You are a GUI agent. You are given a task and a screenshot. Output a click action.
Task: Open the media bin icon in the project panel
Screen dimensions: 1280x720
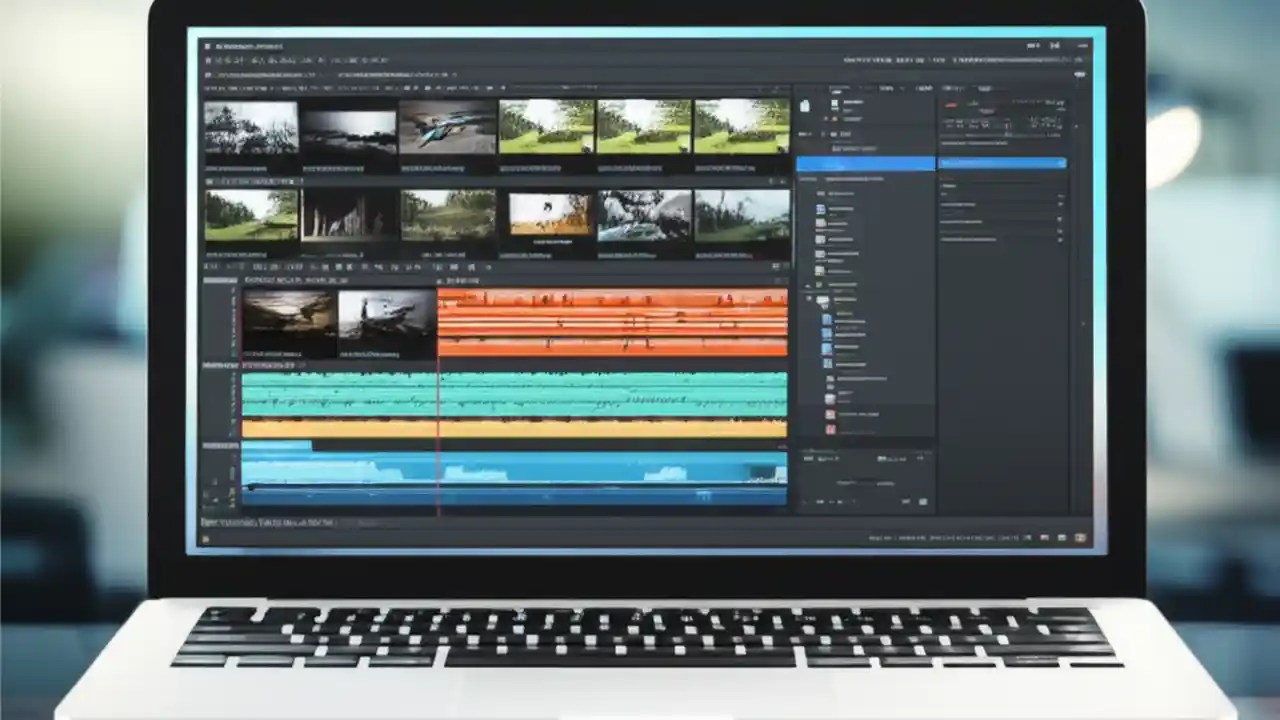pos(805,105)
